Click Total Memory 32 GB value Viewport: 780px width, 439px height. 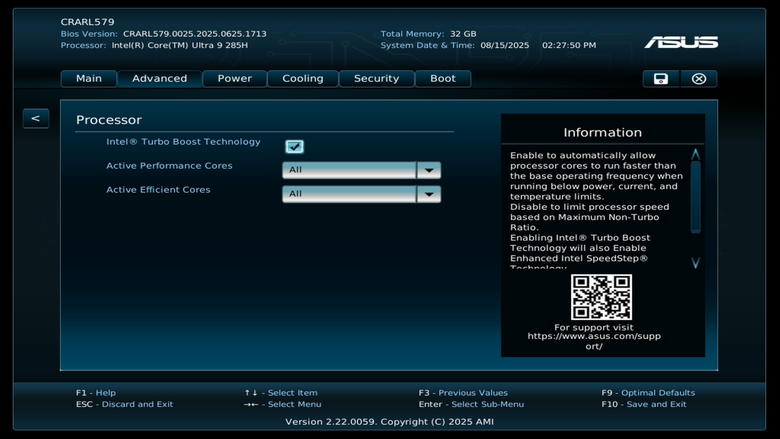pyautogui.click(x=463, y=34)
